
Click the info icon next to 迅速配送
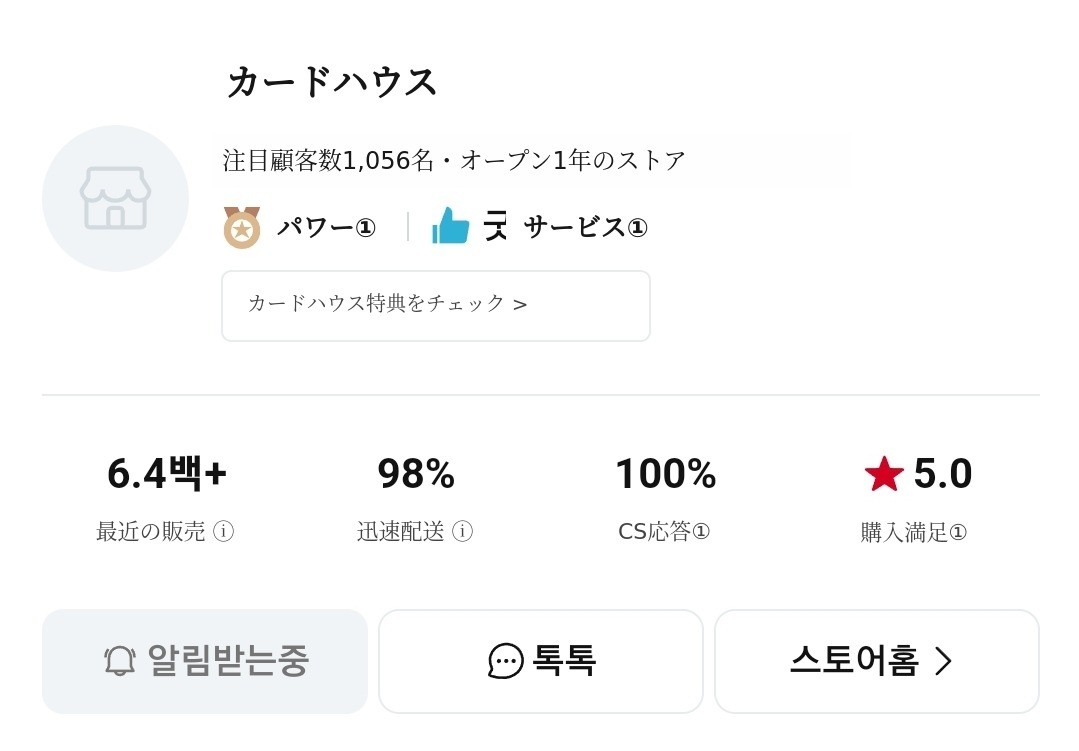(x=462, y=531)
